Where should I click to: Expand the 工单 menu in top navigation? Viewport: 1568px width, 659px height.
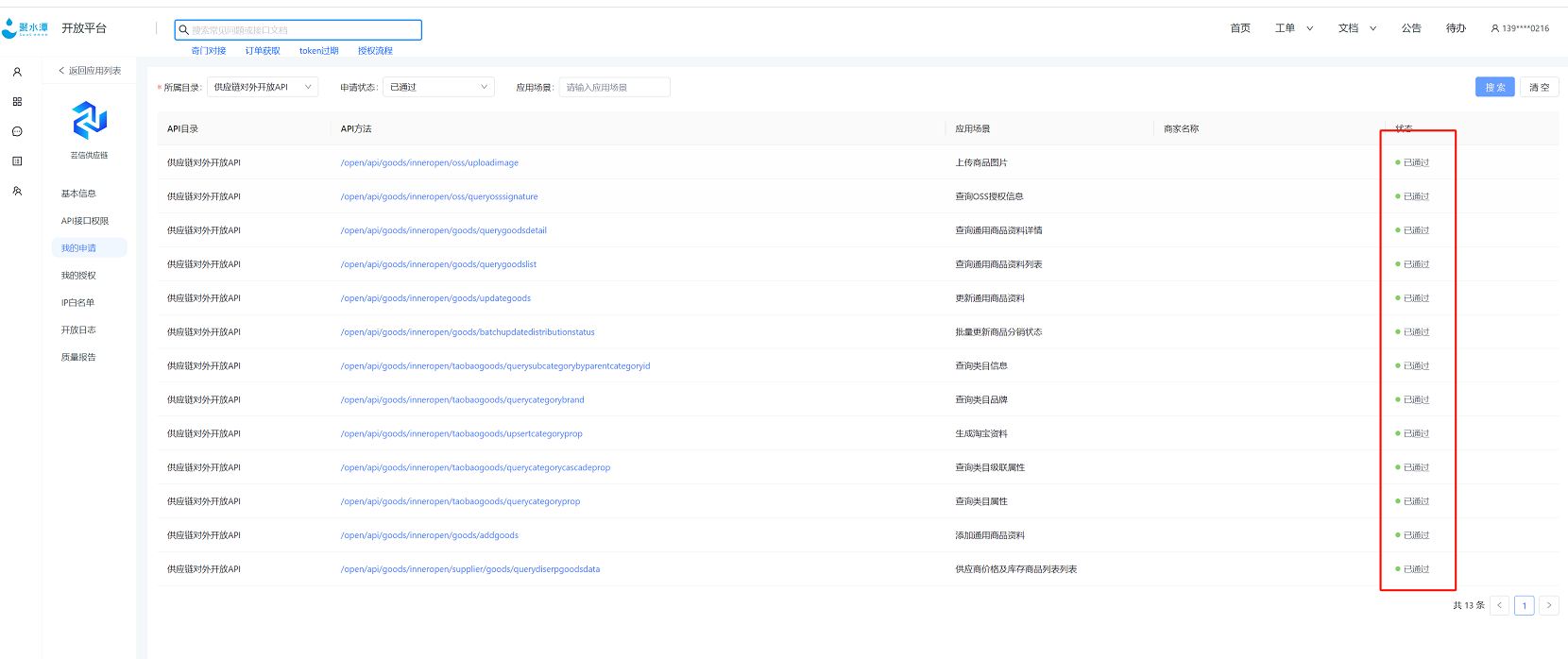(x=1293, y=28)
